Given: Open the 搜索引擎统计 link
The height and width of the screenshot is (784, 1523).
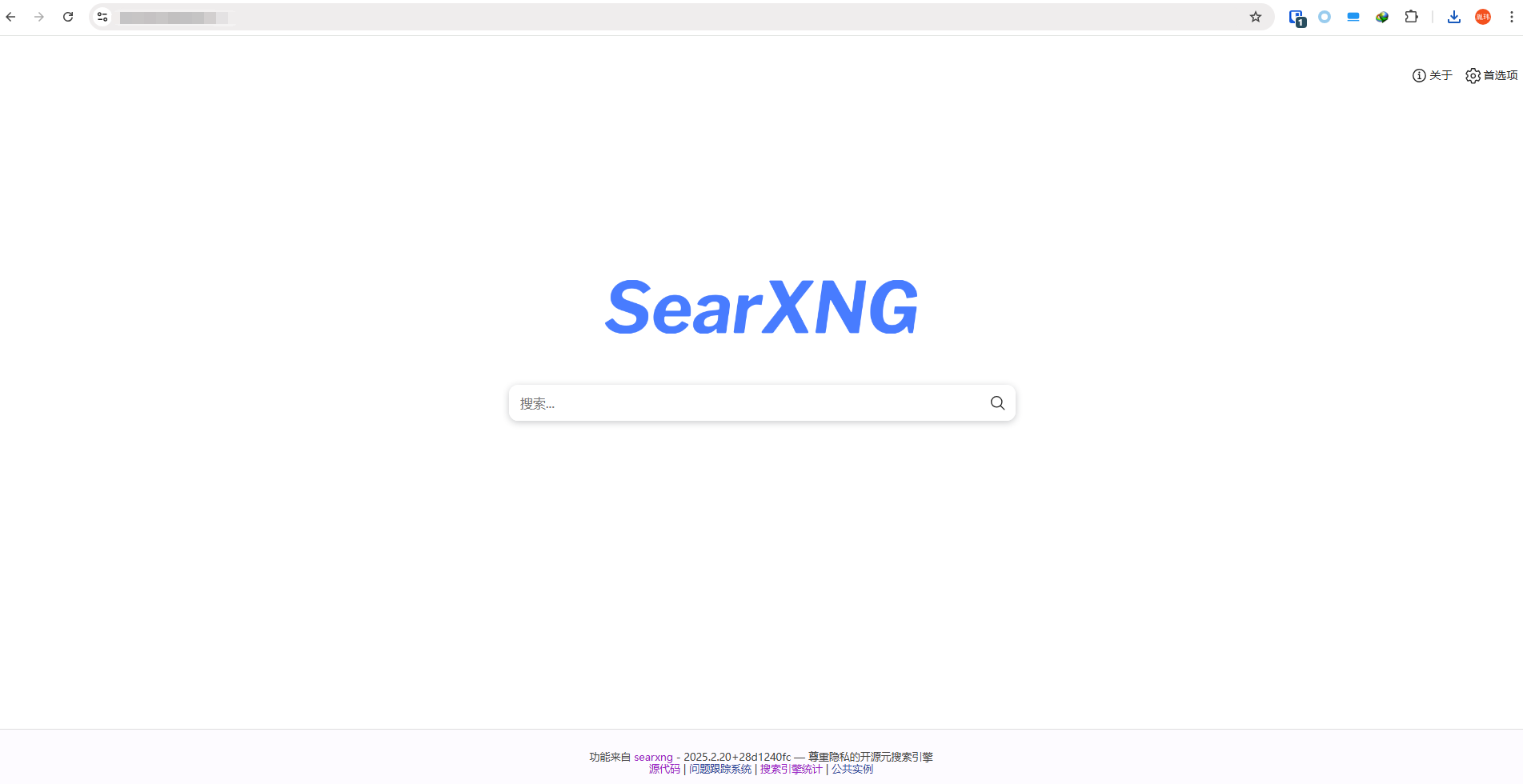Looking at the screenshot, I should coord(791,769).
